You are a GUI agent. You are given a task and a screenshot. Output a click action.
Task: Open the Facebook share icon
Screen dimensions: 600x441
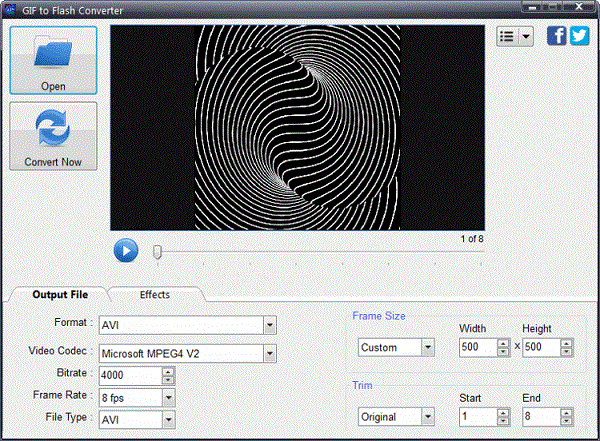coord(556,36)
